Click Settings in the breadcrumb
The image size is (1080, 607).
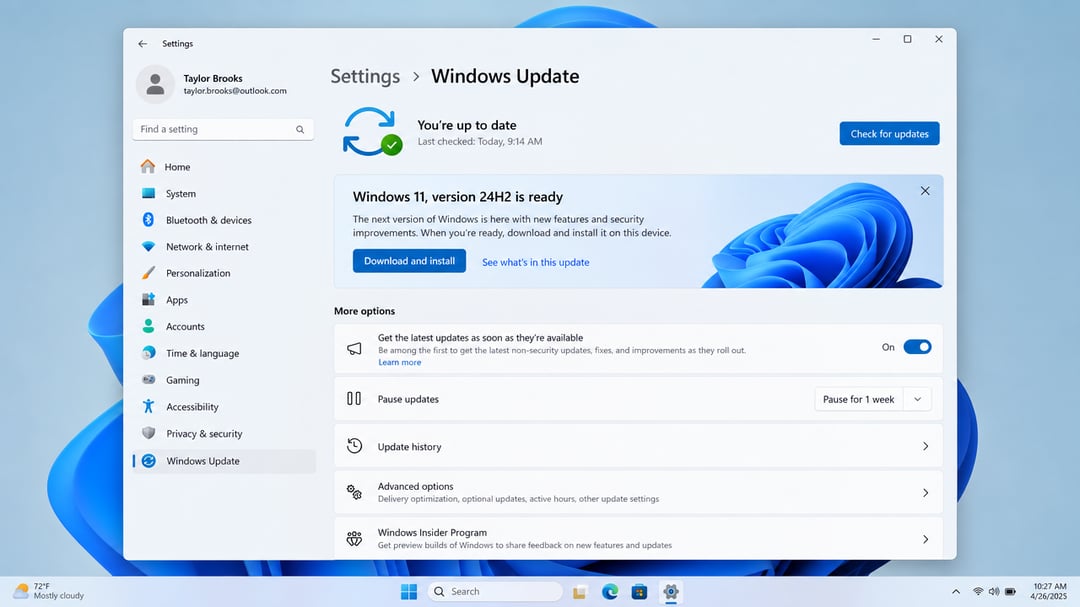365,76
